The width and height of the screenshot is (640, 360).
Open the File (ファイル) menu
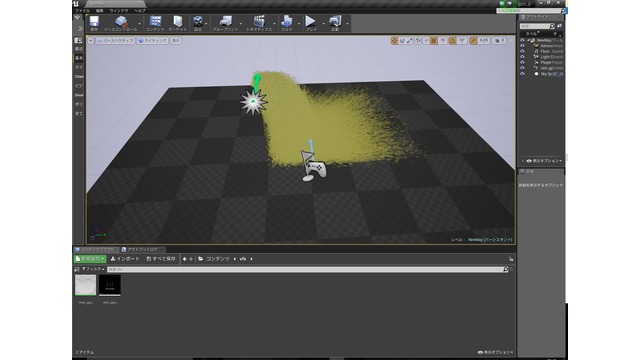(x=82, y=11)
